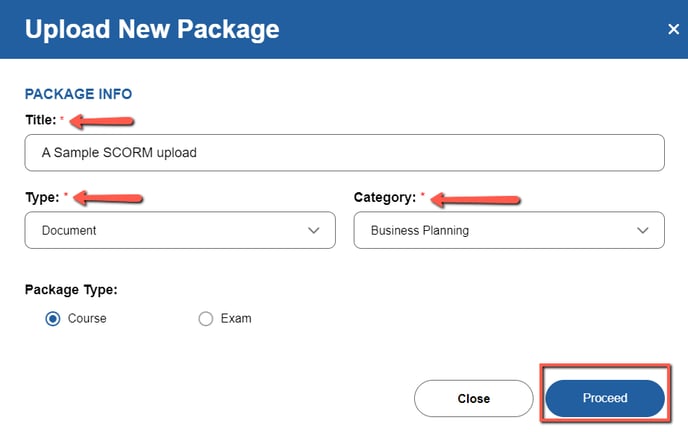Click the red arrow pointing at Title
The image size is (688, 432).
click(x=102, y=121)
